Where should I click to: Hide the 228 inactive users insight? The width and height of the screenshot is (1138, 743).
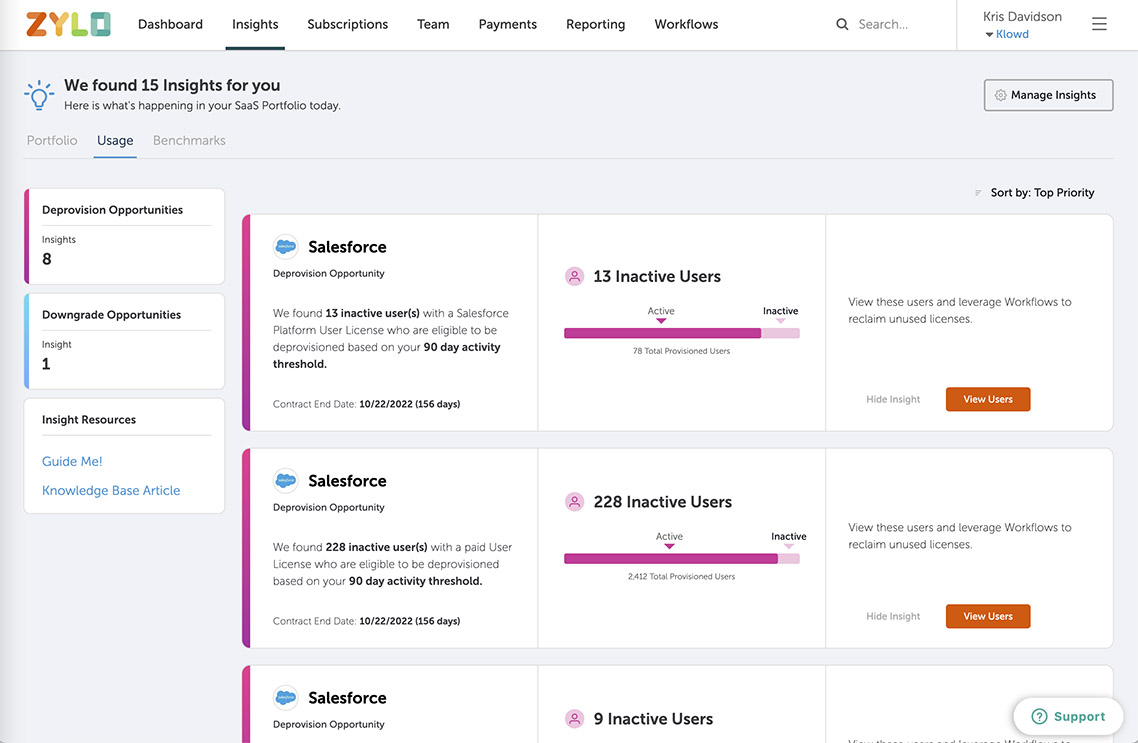[x=893, y=616]
